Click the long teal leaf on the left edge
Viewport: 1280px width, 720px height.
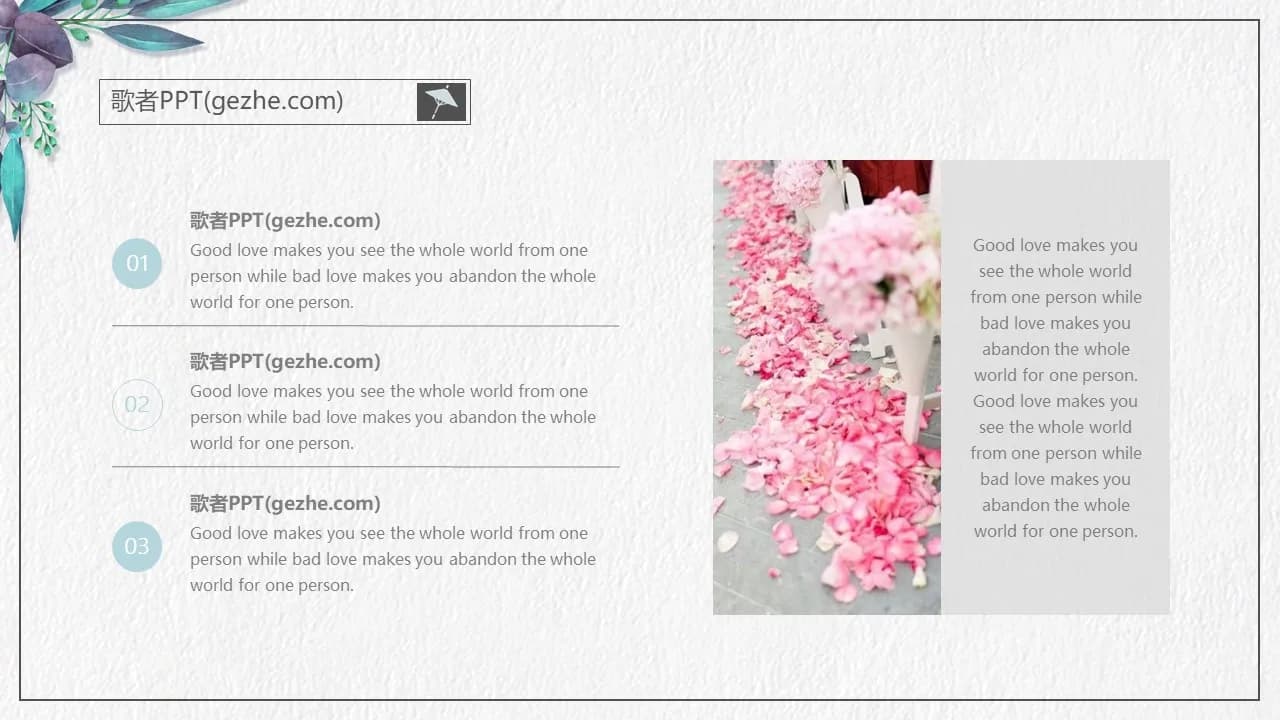[x=12, y=185]
